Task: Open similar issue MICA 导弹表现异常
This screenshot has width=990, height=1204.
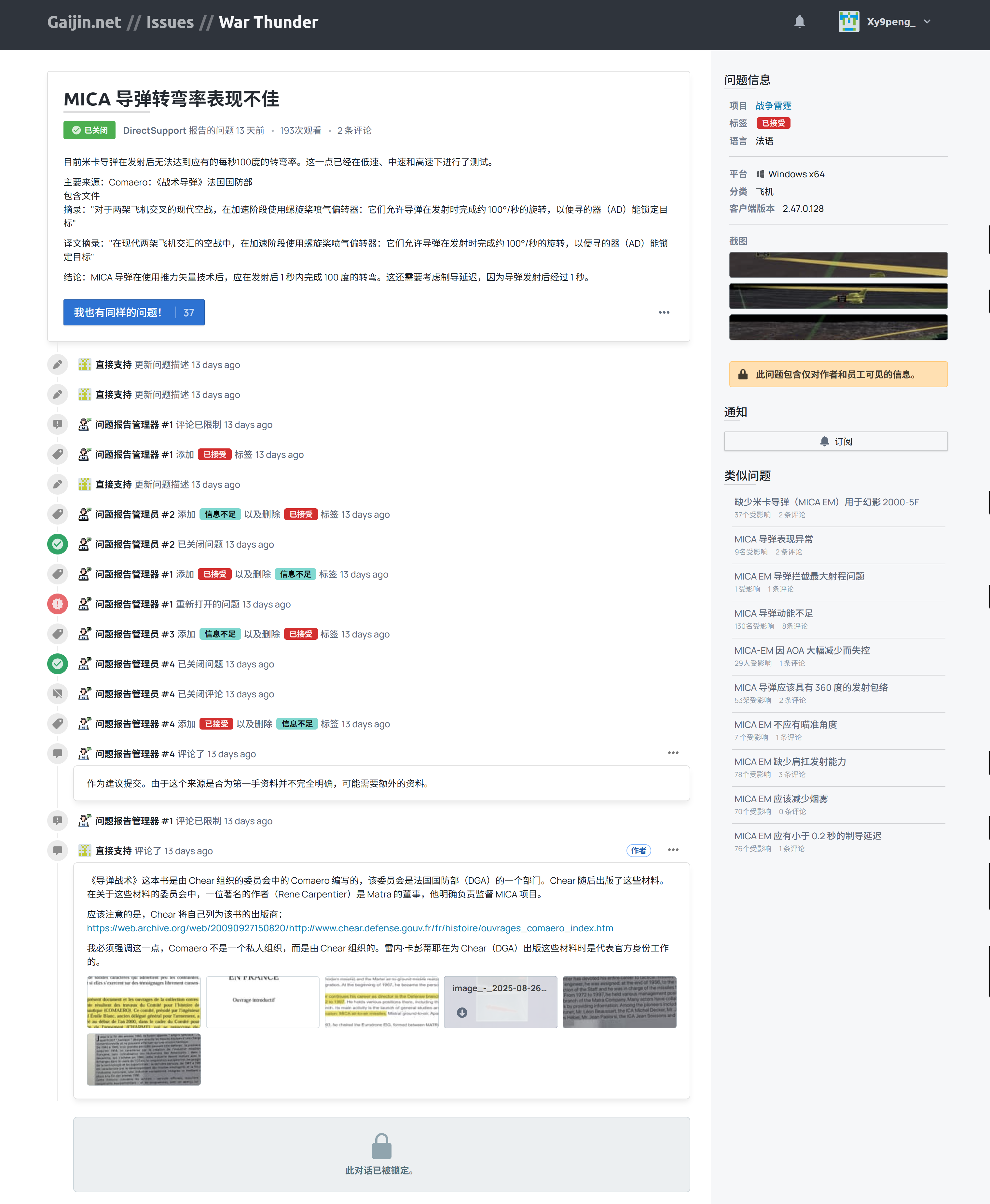Action: [773, 539]
